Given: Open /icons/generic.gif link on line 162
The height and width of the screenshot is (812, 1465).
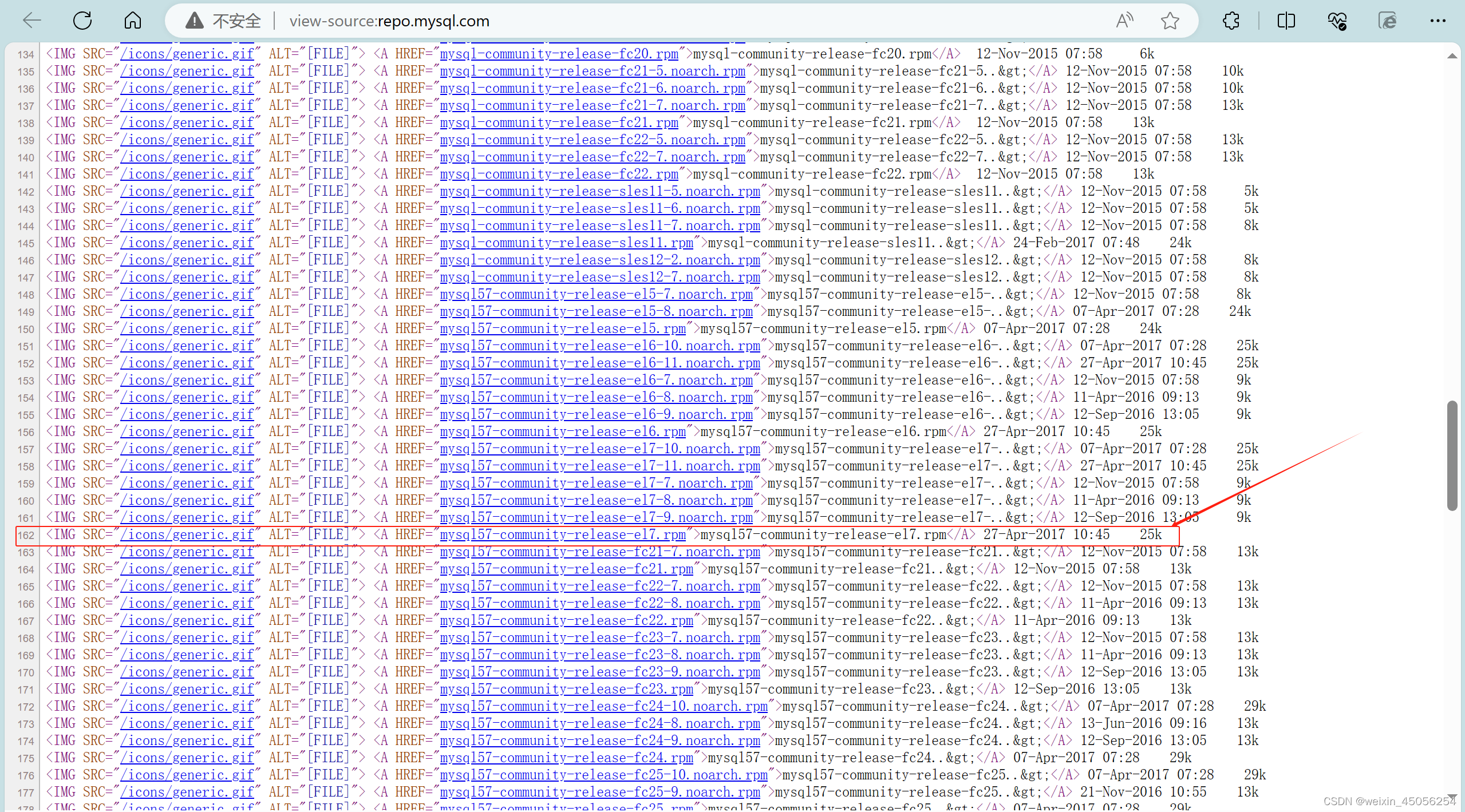Looking at the screenshot, I should pos(187,534).
